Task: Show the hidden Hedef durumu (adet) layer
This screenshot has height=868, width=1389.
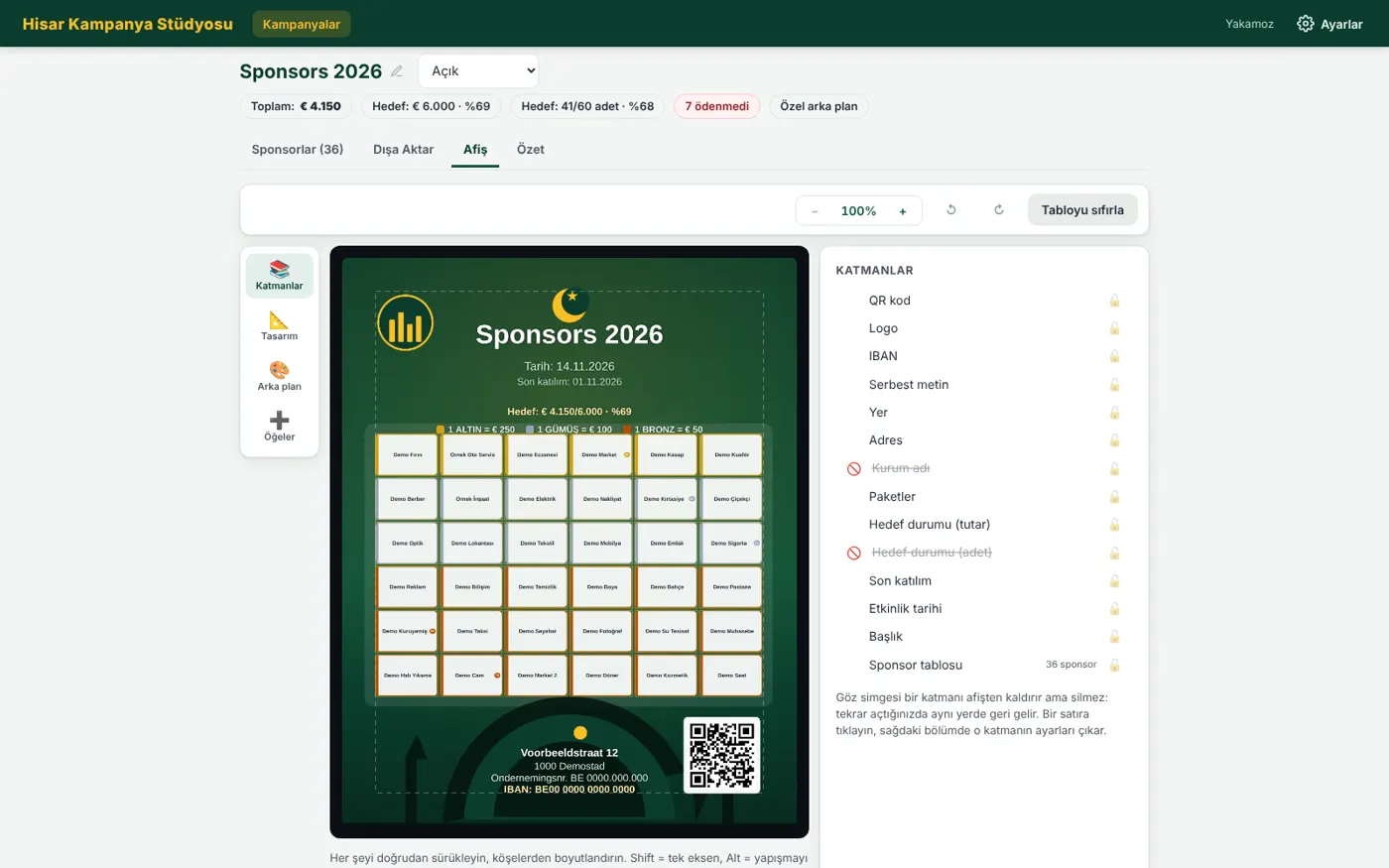Action: (853, 553)
